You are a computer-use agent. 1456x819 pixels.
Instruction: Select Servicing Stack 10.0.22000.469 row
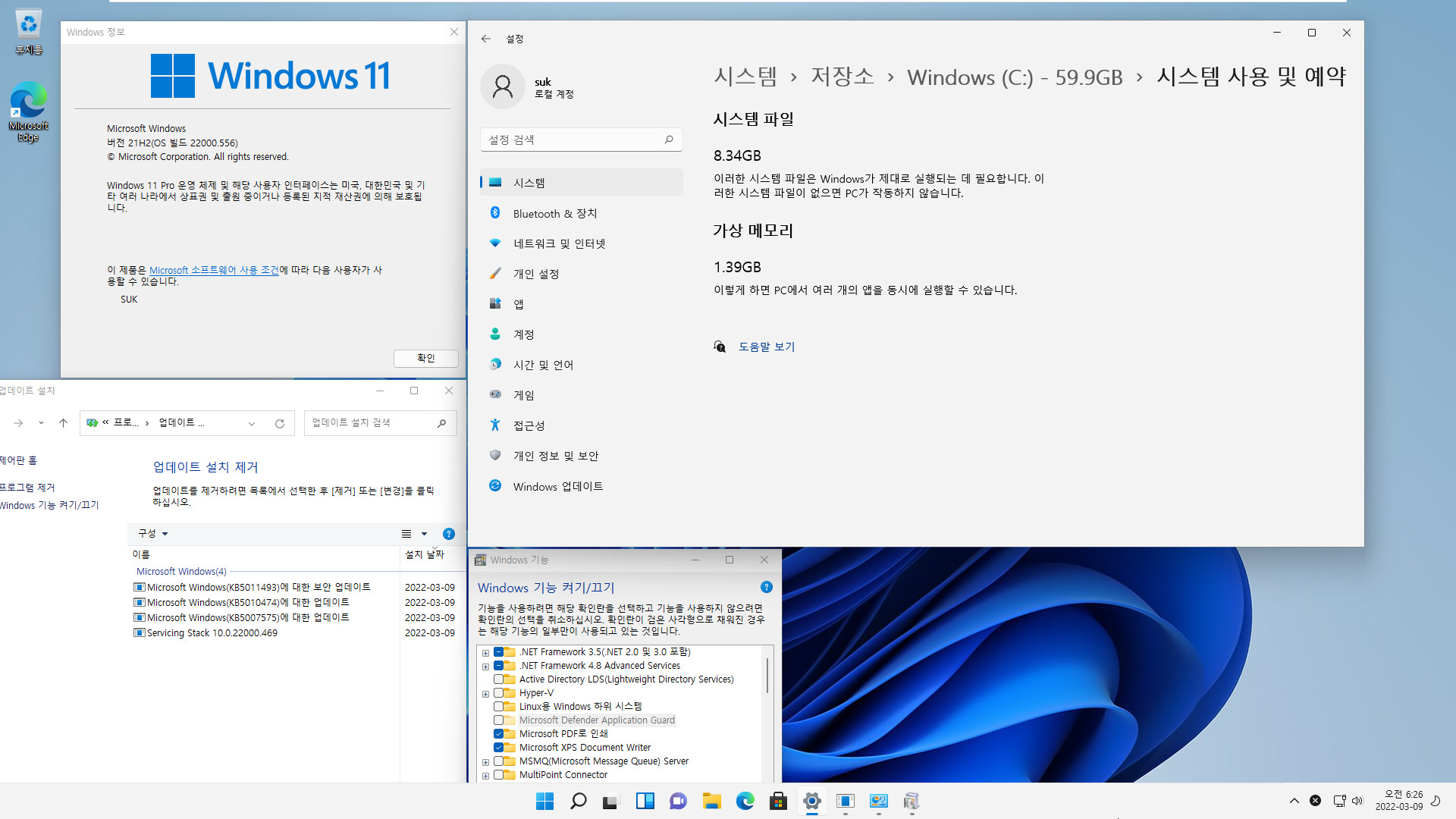294,632
